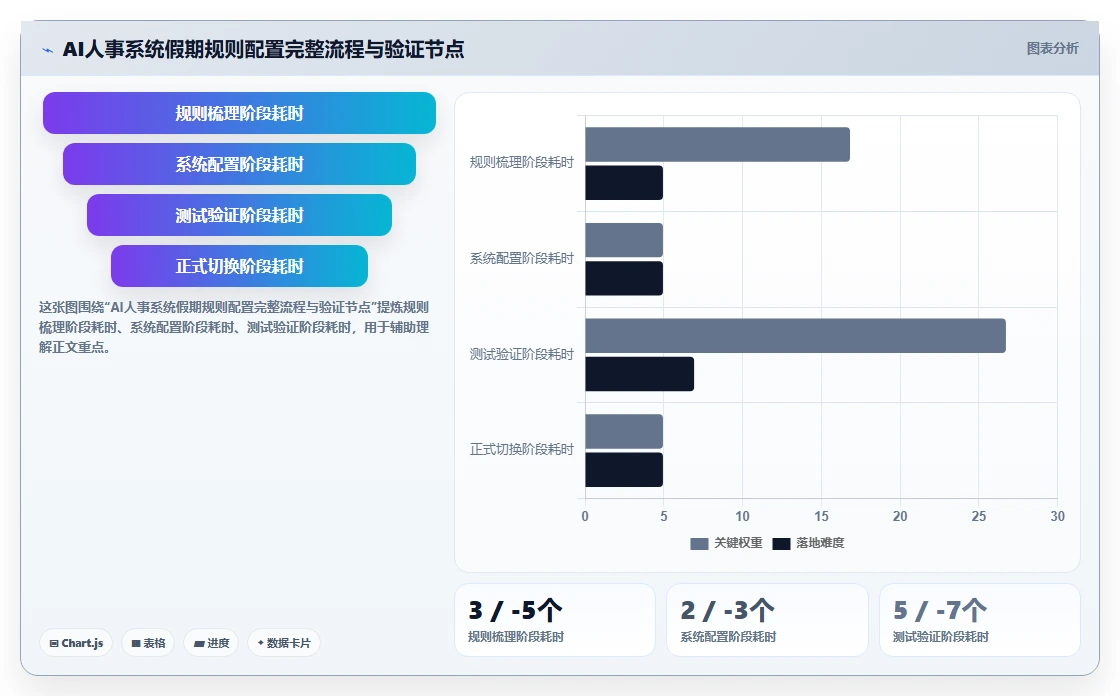The width and height of the screenshot is (1120, 696).
Task: Click the x-axis tick value 30
Action: (1057, 516)
